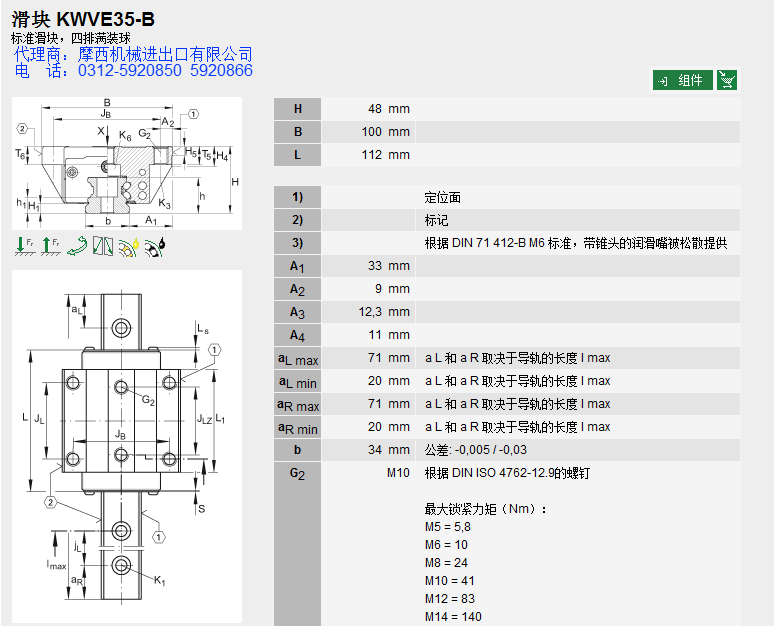The width and height of the screenshot is (774, 626).
Task: Click the agent name 摩西机械进出口有限公司
Action: (x=165, y=54)
